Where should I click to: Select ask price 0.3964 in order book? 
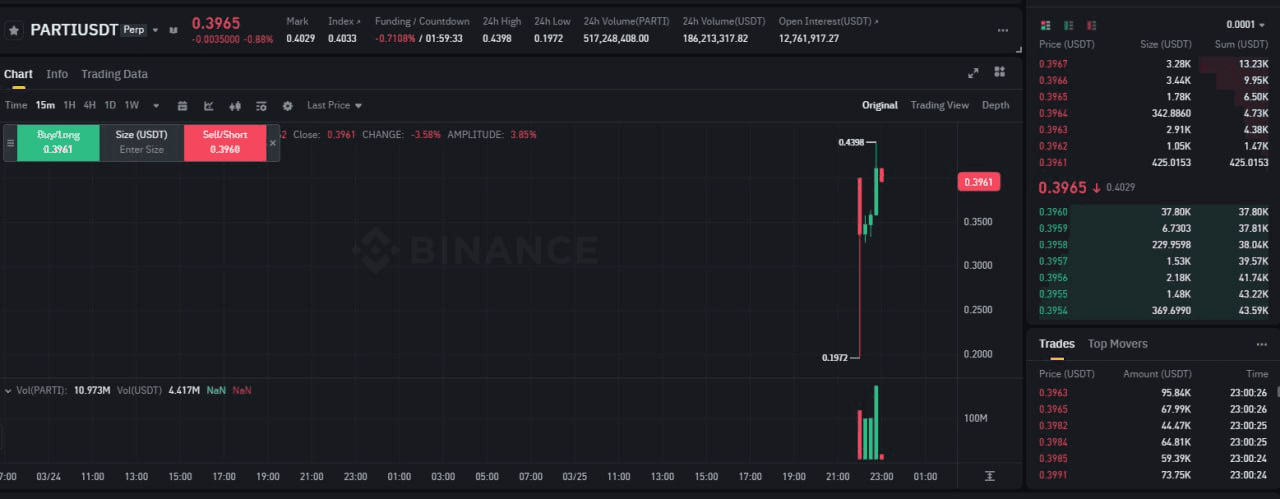pos(1053,113)
